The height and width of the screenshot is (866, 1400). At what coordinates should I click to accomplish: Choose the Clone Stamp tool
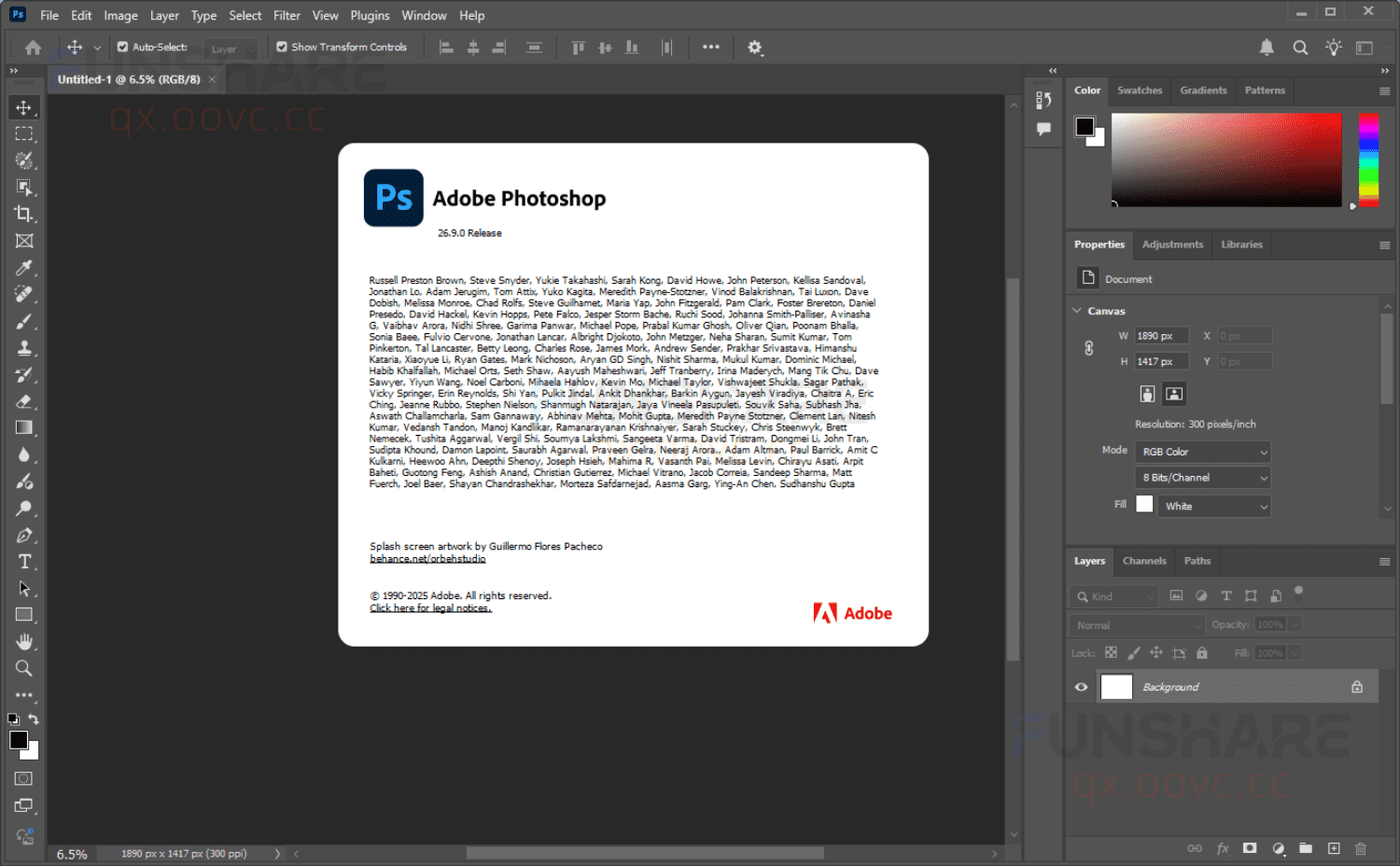(x=24, y=347)
